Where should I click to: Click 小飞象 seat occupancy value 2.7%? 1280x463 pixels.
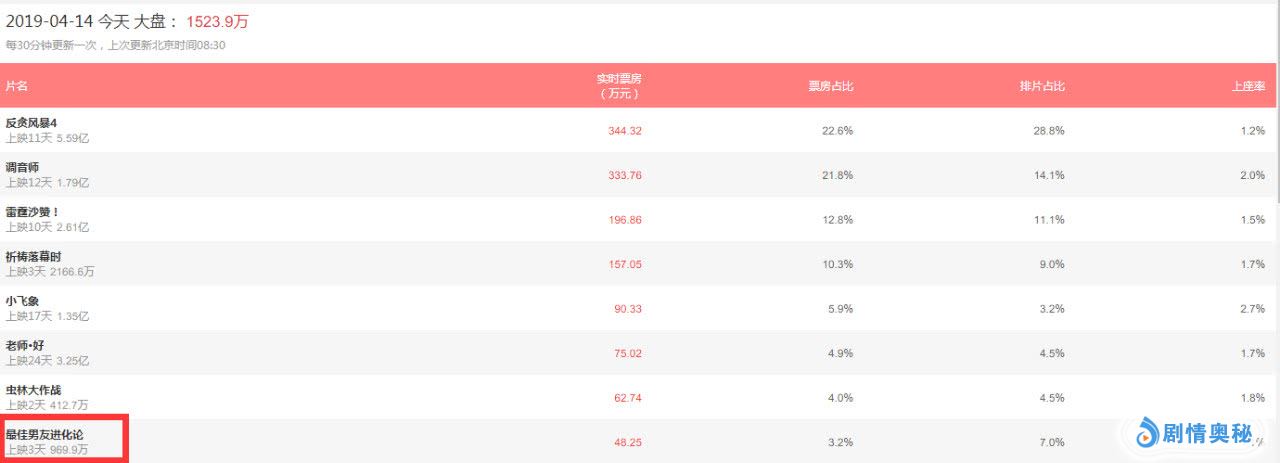(1252, 309)
